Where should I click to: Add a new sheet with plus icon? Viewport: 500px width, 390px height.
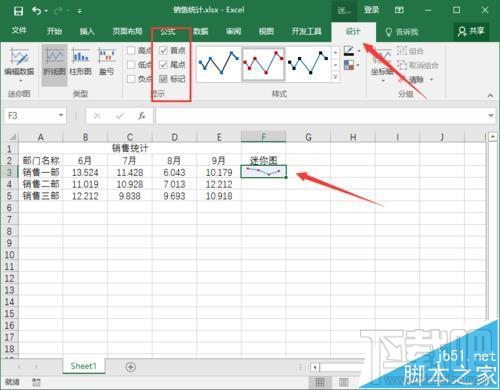(131, 367)
